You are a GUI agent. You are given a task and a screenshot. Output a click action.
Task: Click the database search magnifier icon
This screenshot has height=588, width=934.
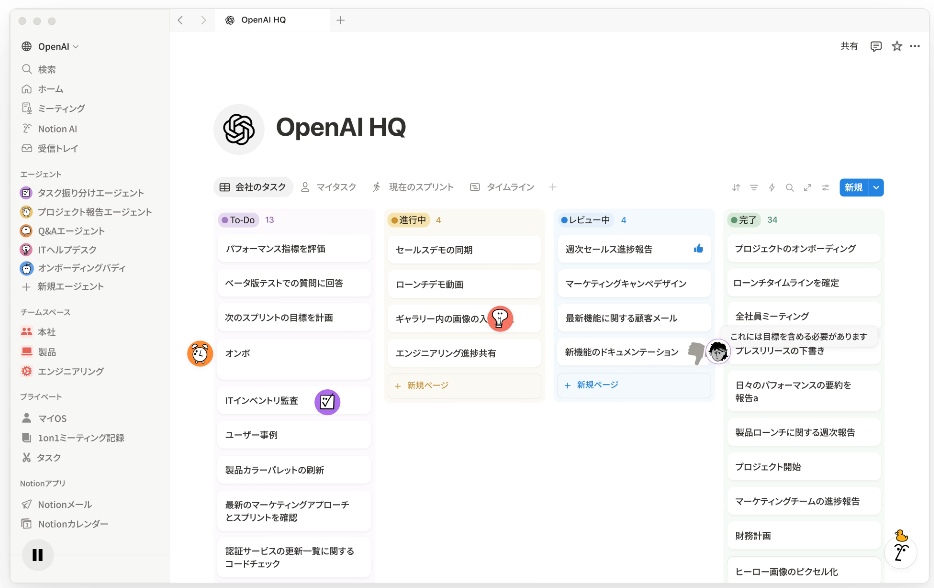pos(790,188)
